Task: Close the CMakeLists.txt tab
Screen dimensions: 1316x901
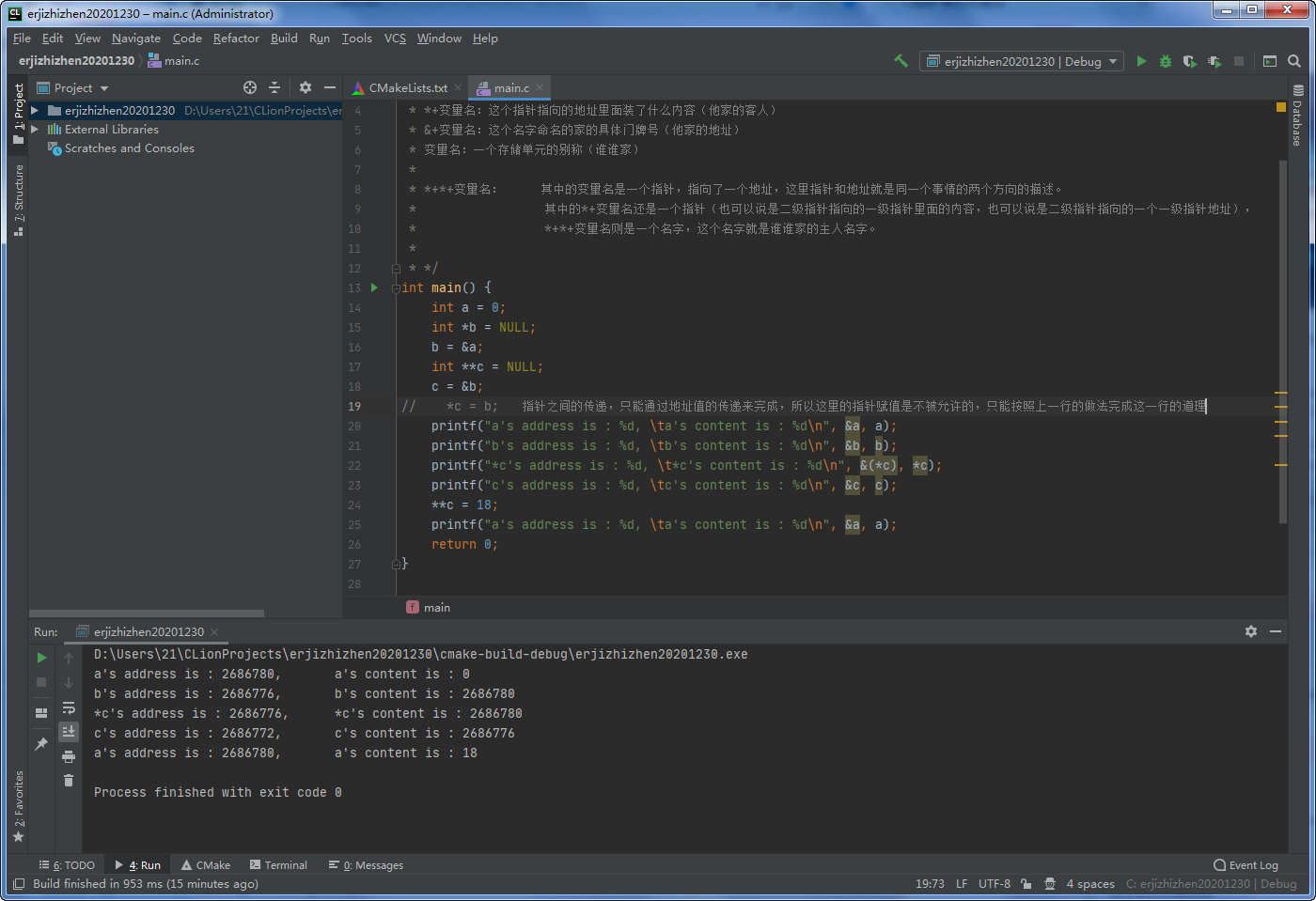Action: point(459,88)
